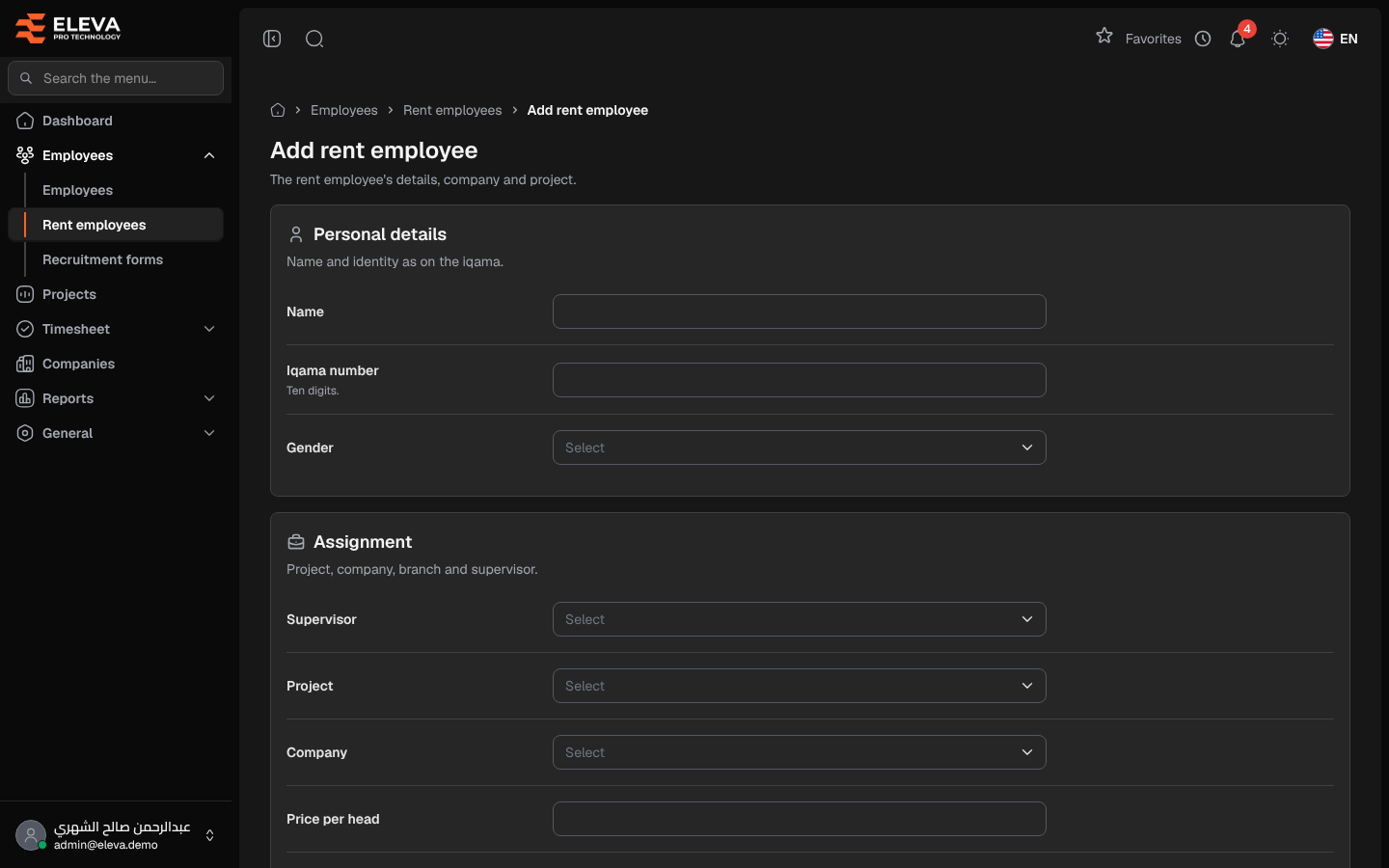Click the Favorites label in header
1389x868 pixels.
click(1154, 39)
